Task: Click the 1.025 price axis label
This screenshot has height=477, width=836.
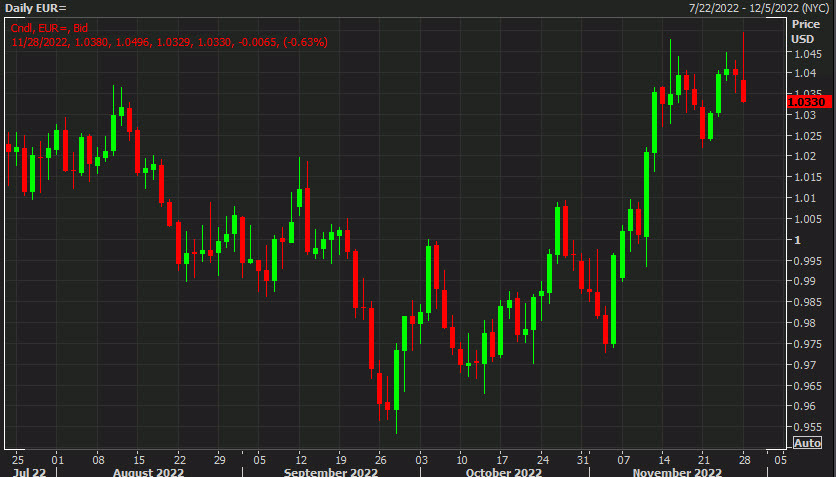Action: 808,136
